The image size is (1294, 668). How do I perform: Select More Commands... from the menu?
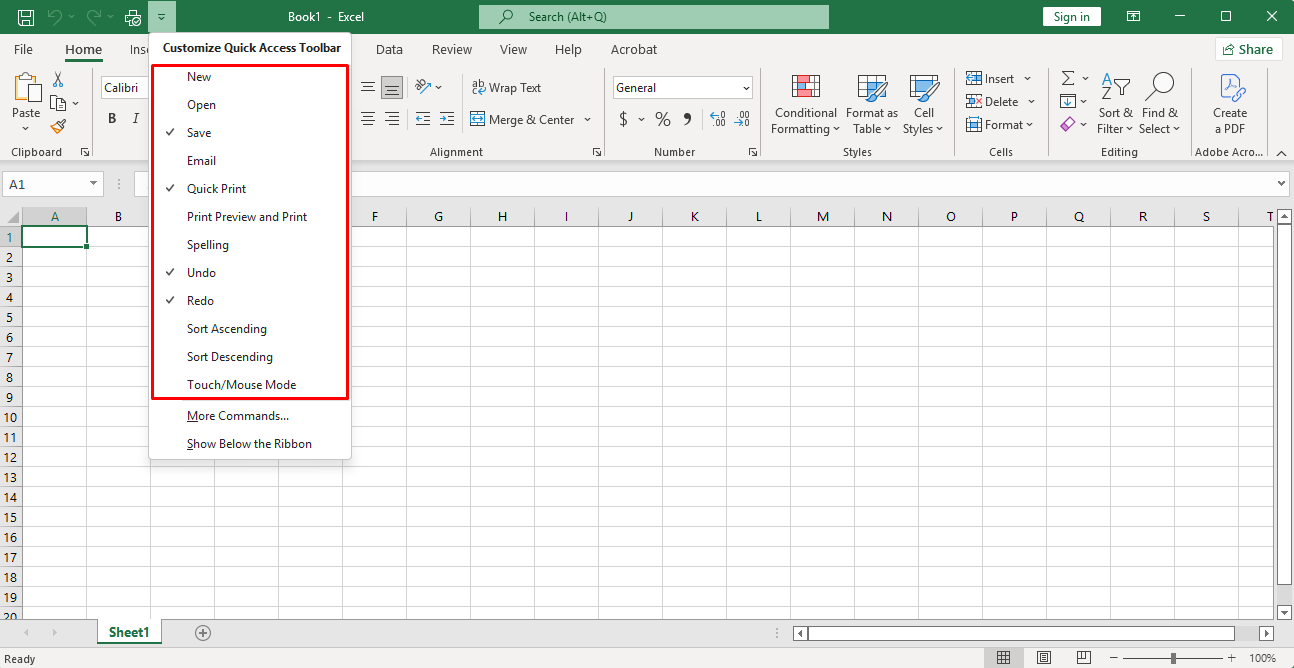point(238,416)
